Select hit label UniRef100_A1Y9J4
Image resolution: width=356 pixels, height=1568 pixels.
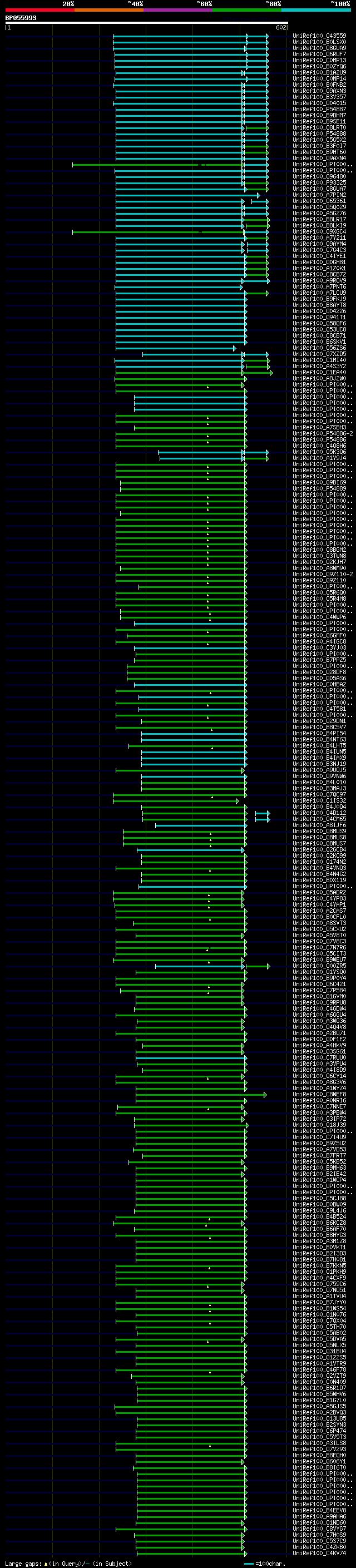[x=319, y=458]
